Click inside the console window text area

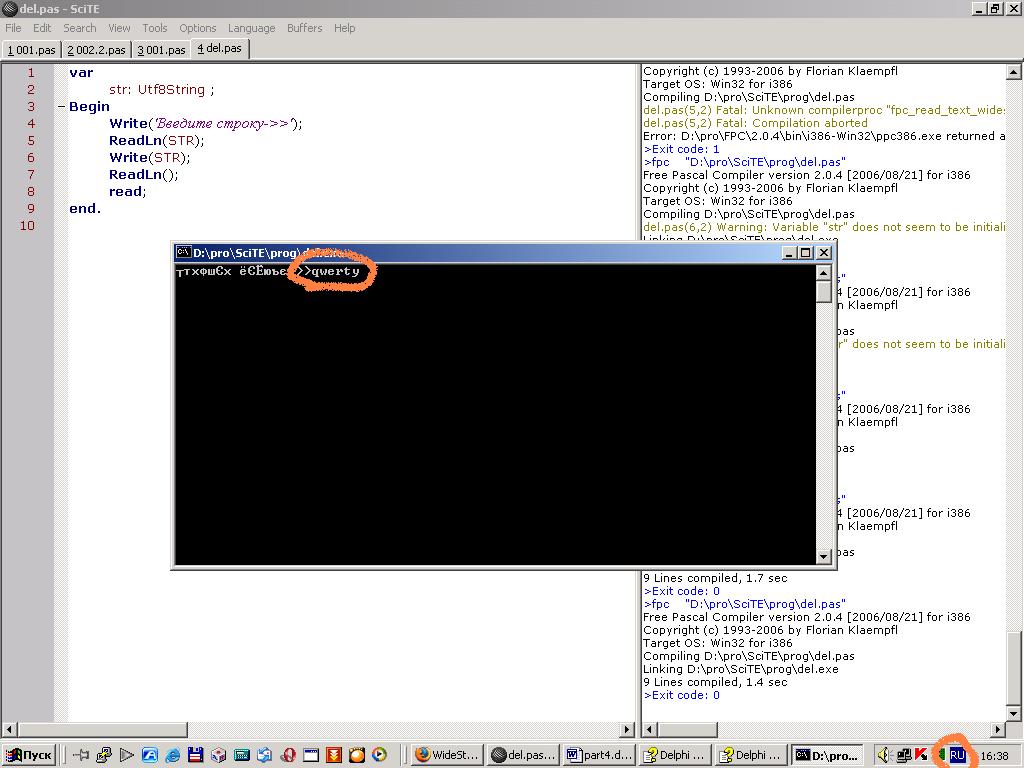495,420
